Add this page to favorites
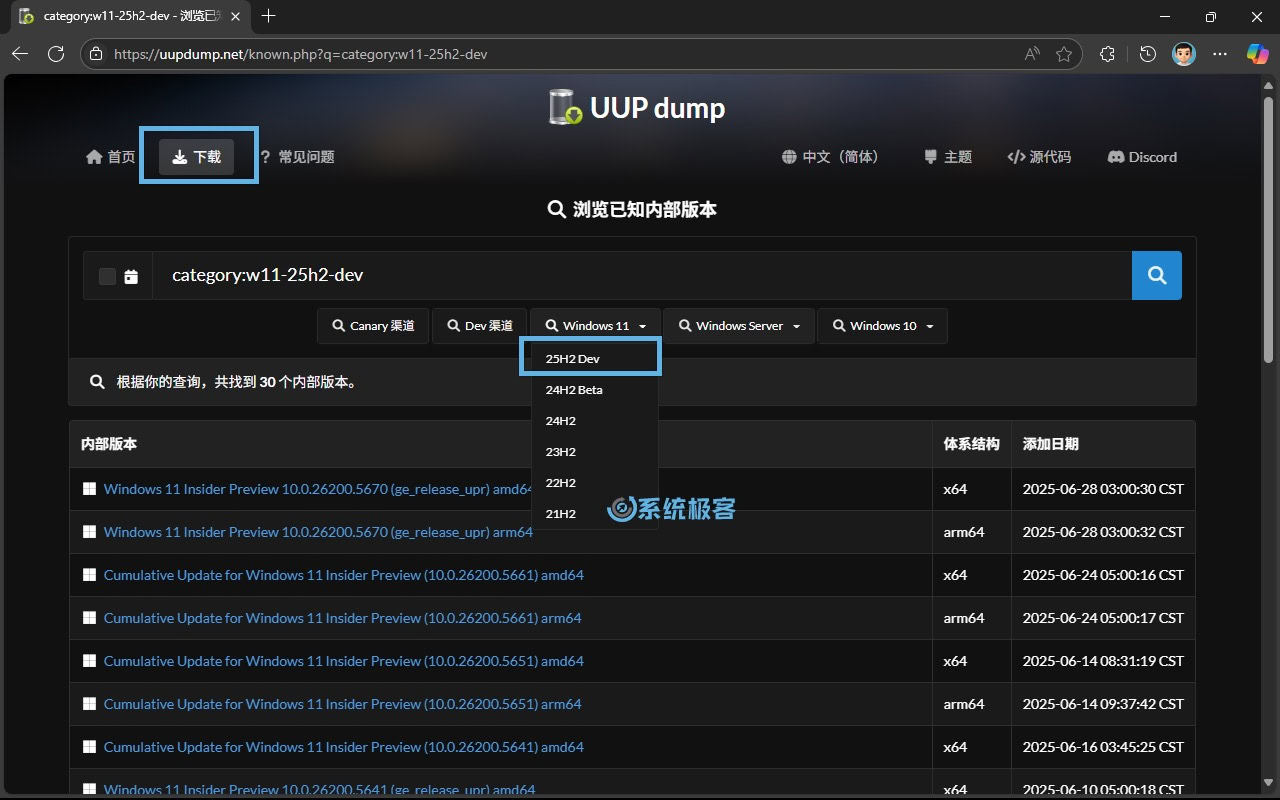The height and width of the screenshot is (800, 1280). (x=1064, y=54)
